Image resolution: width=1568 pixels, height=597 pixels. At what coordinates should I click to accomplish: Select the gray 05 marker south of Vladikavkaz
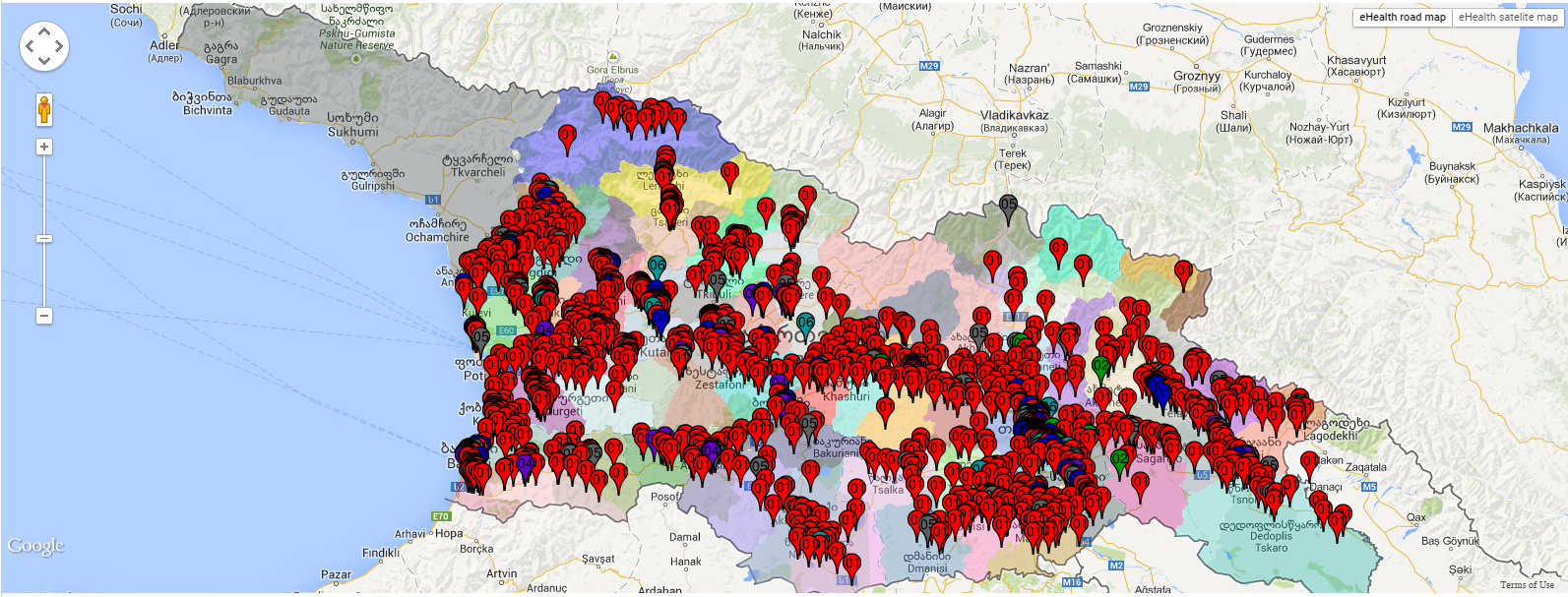pos(1008,207)
